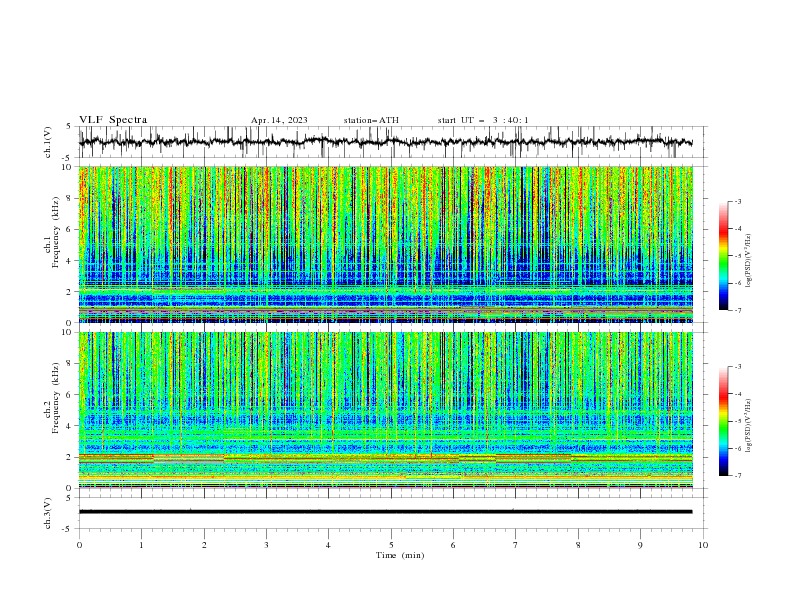Click the time axis tick label "7"
Image resolution: width=792 pixels, height=612 pixels.
pos(516,545)
